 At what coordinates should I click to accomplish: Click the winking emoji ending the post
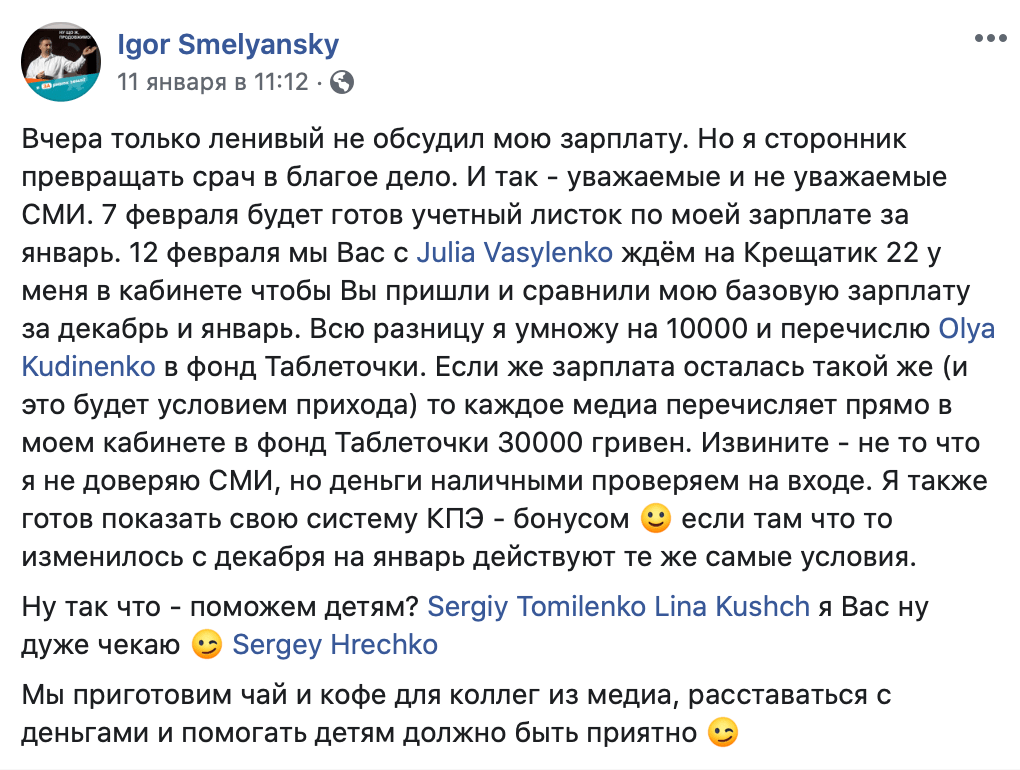pos(722,734)
